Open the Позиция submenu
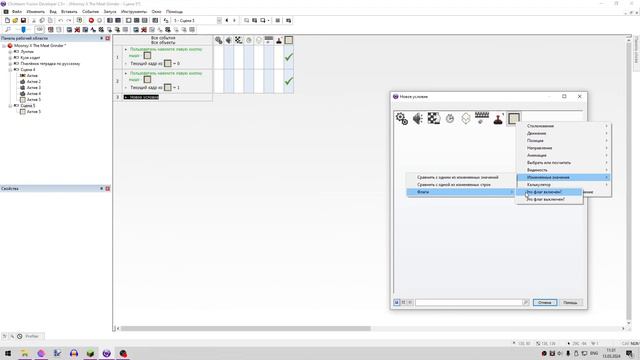The width and height of the screenshot is (640, 360). [x=564, y=141]
